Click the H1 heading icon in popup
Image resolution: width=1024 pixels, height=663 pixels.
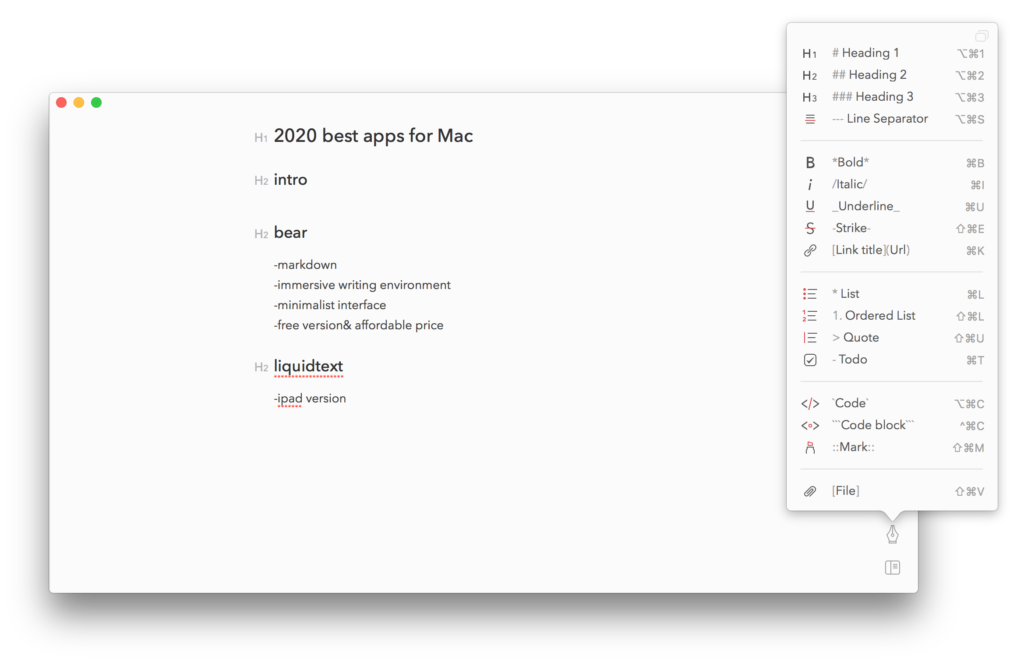(x=810, y=54)
